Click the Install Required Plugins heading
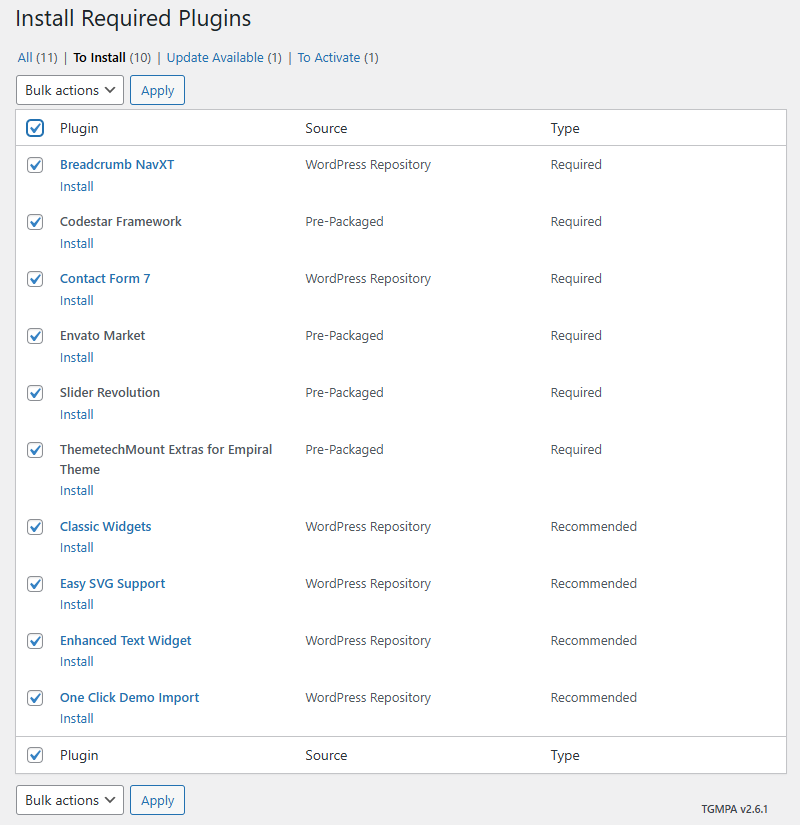Viewport: 800px width, 825px height. [x=133, y=18]
